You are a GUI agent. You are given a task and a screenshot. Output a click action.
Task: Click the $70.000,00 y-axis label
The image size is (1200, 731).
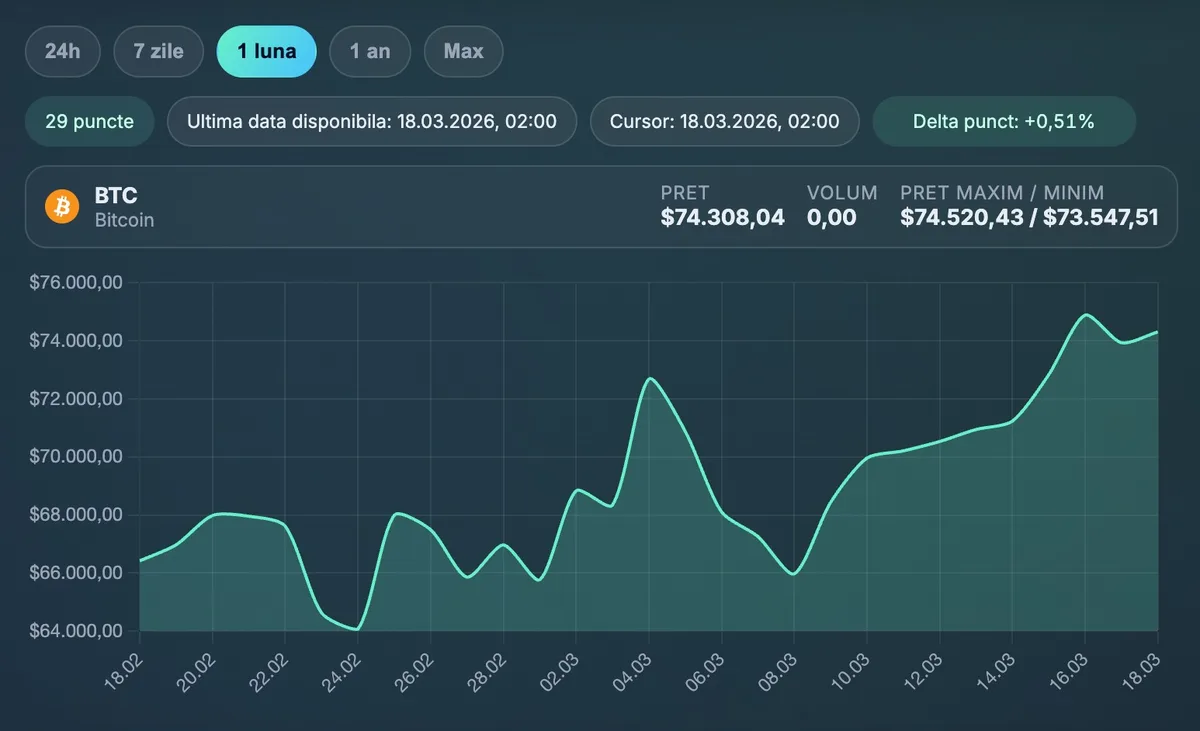[76, 457]
